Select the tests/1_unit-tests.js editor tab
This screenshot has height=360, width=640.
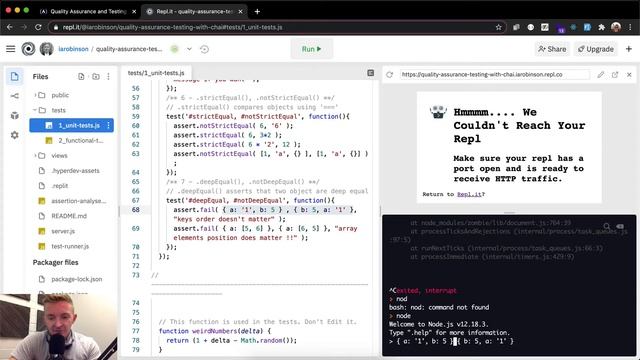156,73
